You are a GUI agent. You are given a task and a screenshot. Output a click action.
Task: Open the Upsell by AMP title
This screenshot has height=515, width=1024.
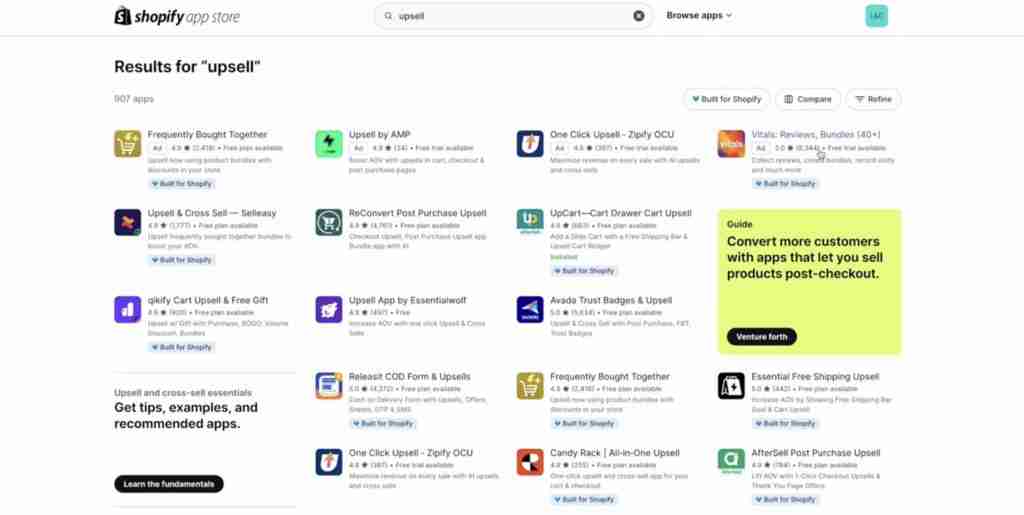(379, 134)
